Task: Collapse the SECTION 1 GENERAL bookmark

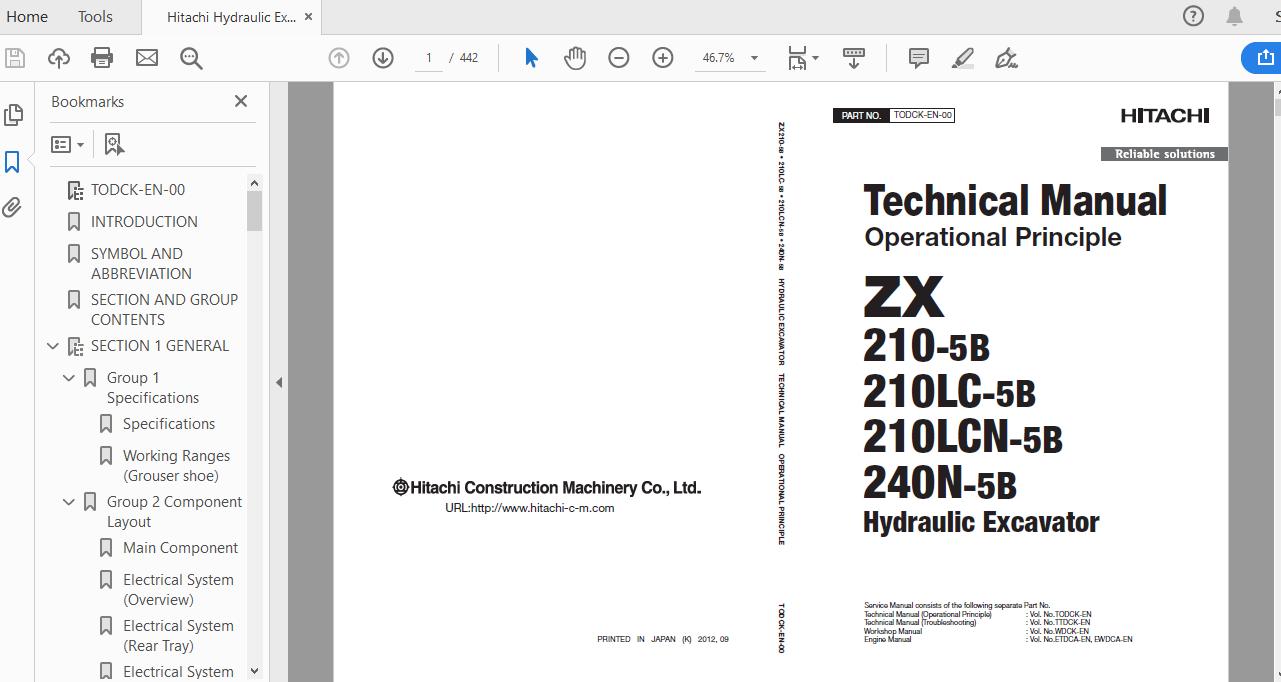Action: click(x=53, y=346)
